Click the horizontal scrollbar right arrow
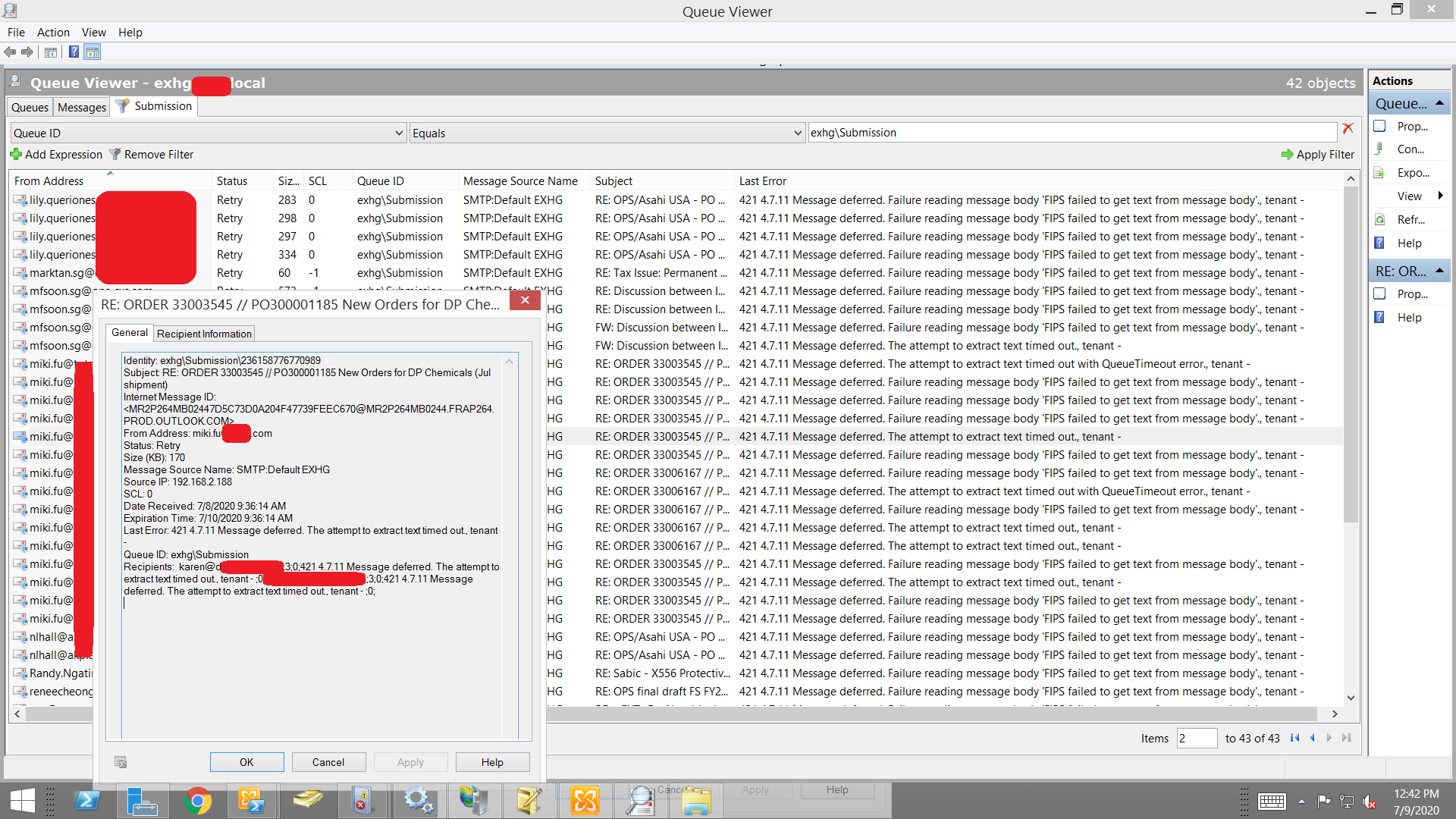Screen dimensions: 1456x819 tap(1335, 714)
